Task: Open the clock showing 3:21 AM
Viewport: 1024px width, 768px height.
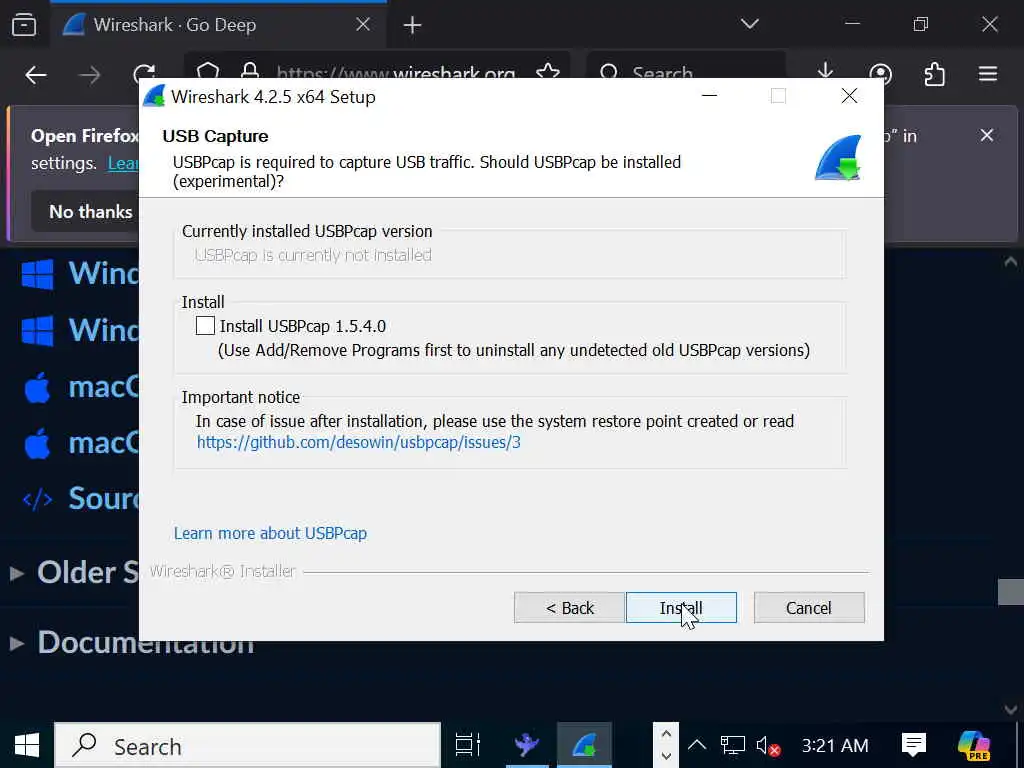Action: (835, 745)
